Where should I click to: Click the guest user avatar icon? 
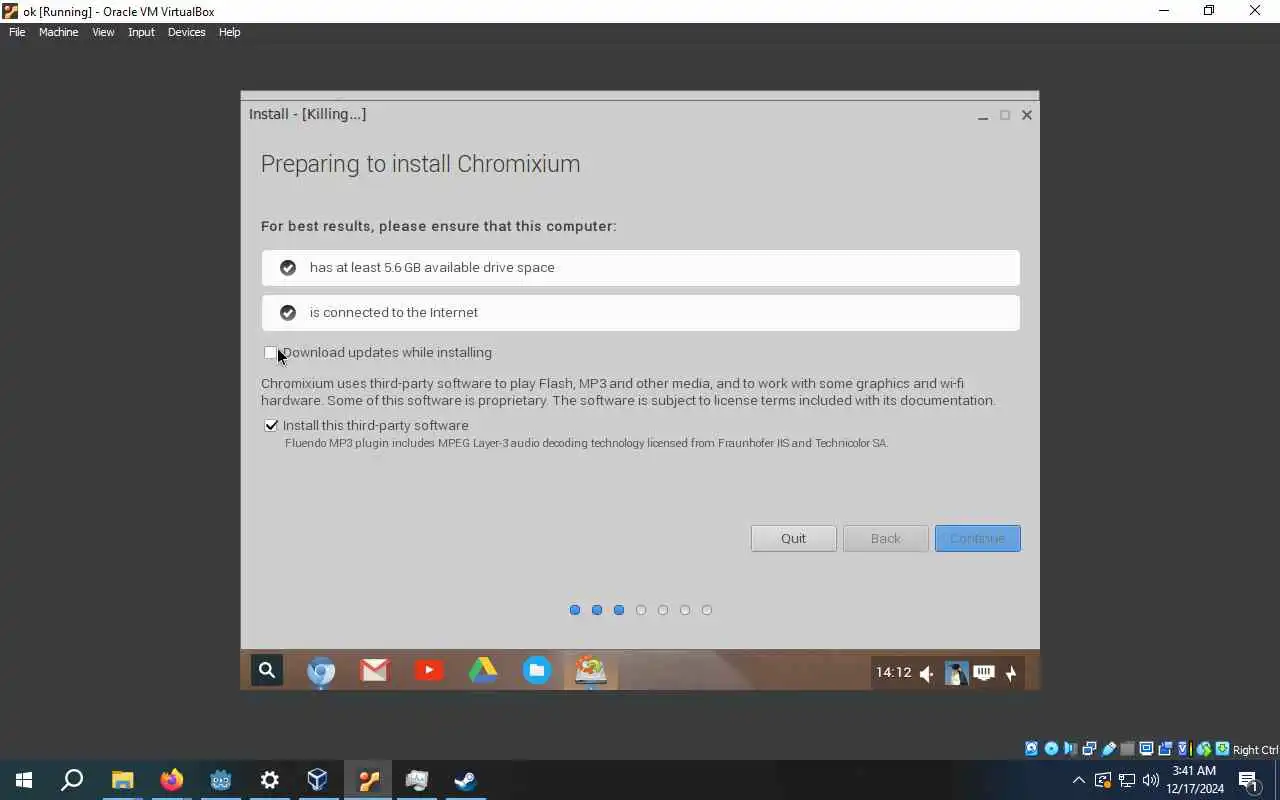[x=956, y=673]
